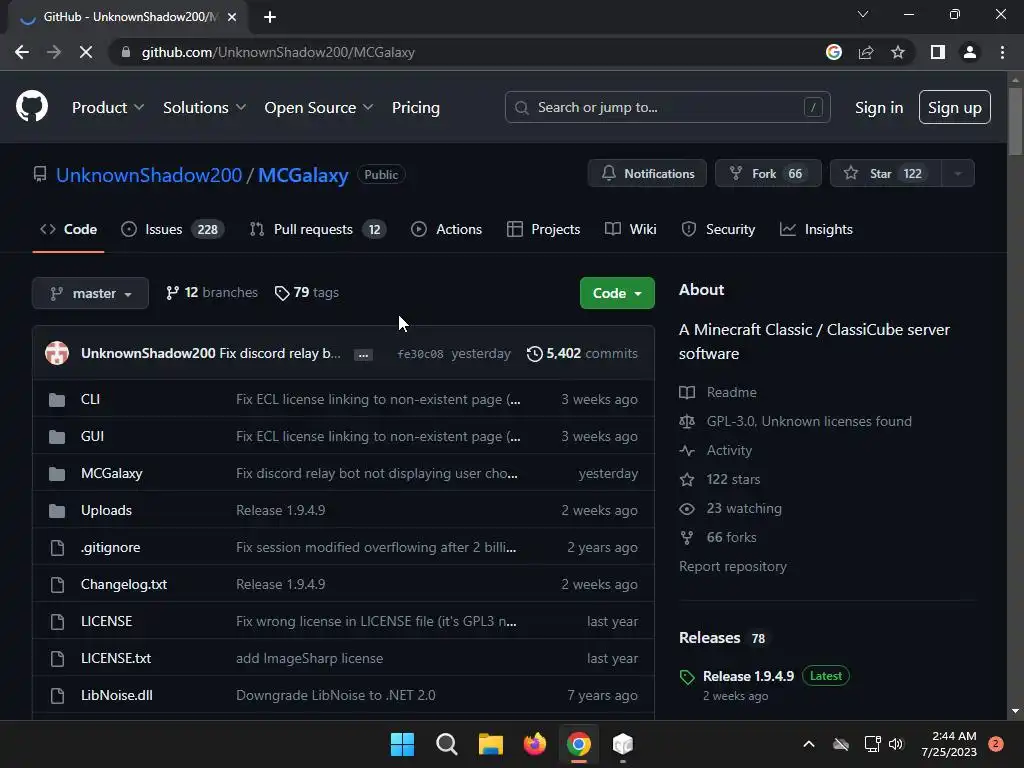Go back using the browser back arrow
This screenshot has height=768, width=1024.
pos(22,52)
